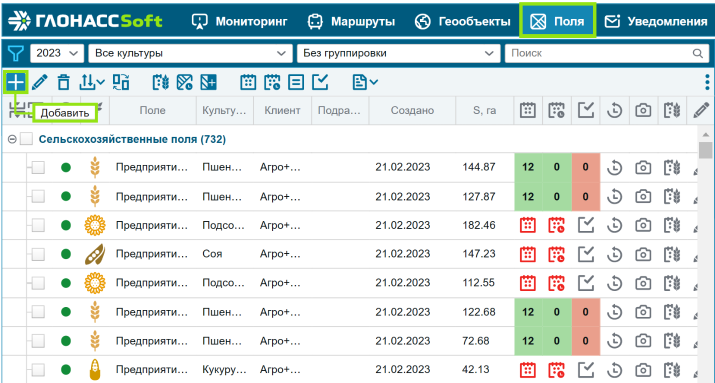
Task: Click the trash delete icon in toolbar
Action: (x=64, y=82)
